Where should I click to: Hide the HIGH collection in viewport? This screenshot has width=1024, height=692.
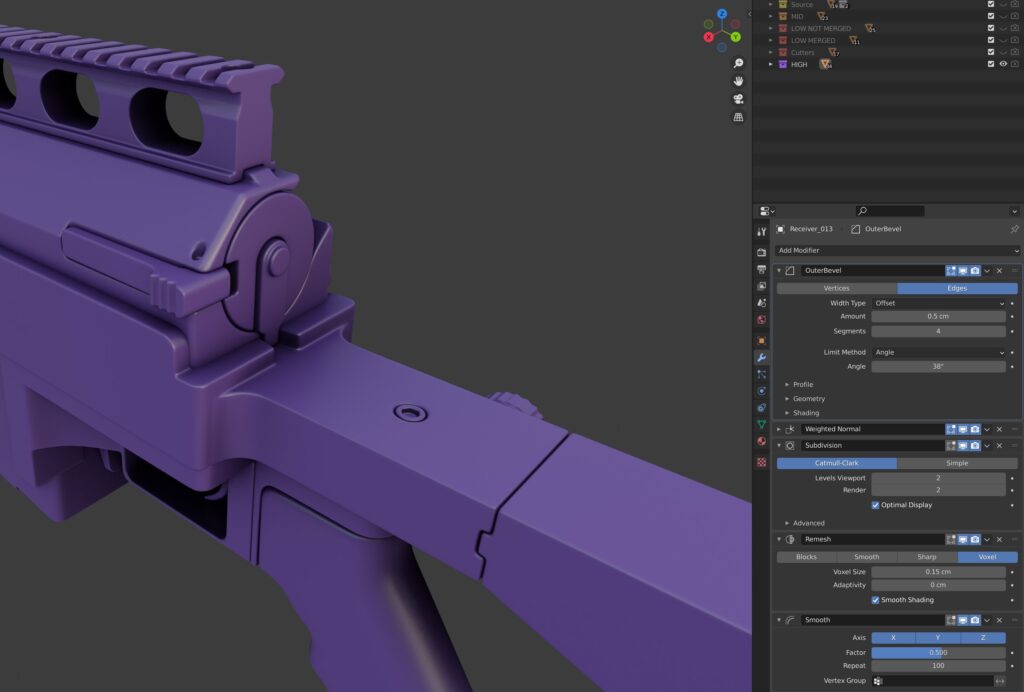tap(1003, 64)
